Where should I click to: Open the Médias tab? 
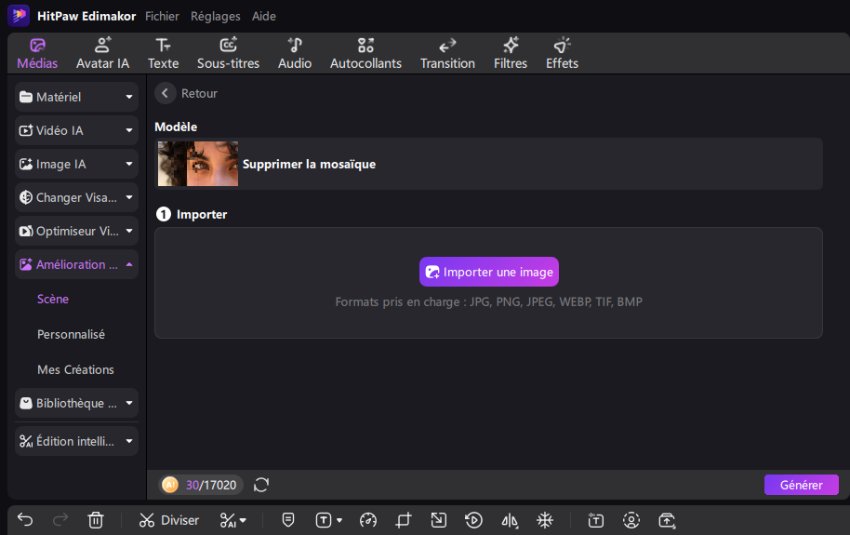tap(37, 54)
